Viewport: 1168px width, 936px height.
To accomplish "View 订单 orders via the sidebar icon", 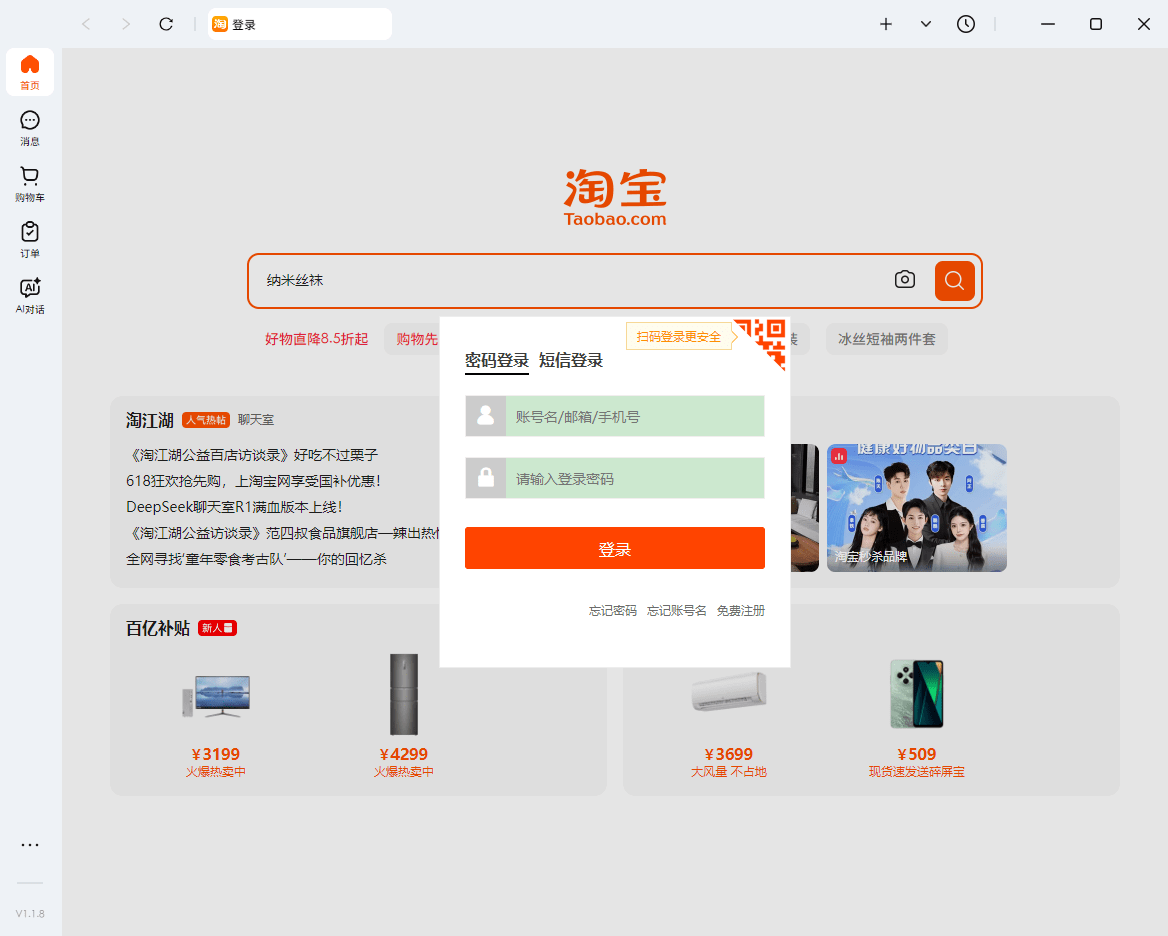I will tap(29, 240).
